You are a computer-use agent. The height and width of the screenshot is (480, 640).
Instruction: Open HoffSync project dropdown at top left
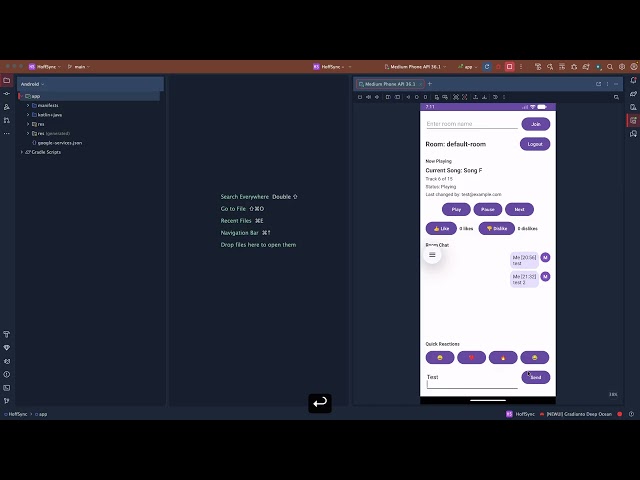45,67
